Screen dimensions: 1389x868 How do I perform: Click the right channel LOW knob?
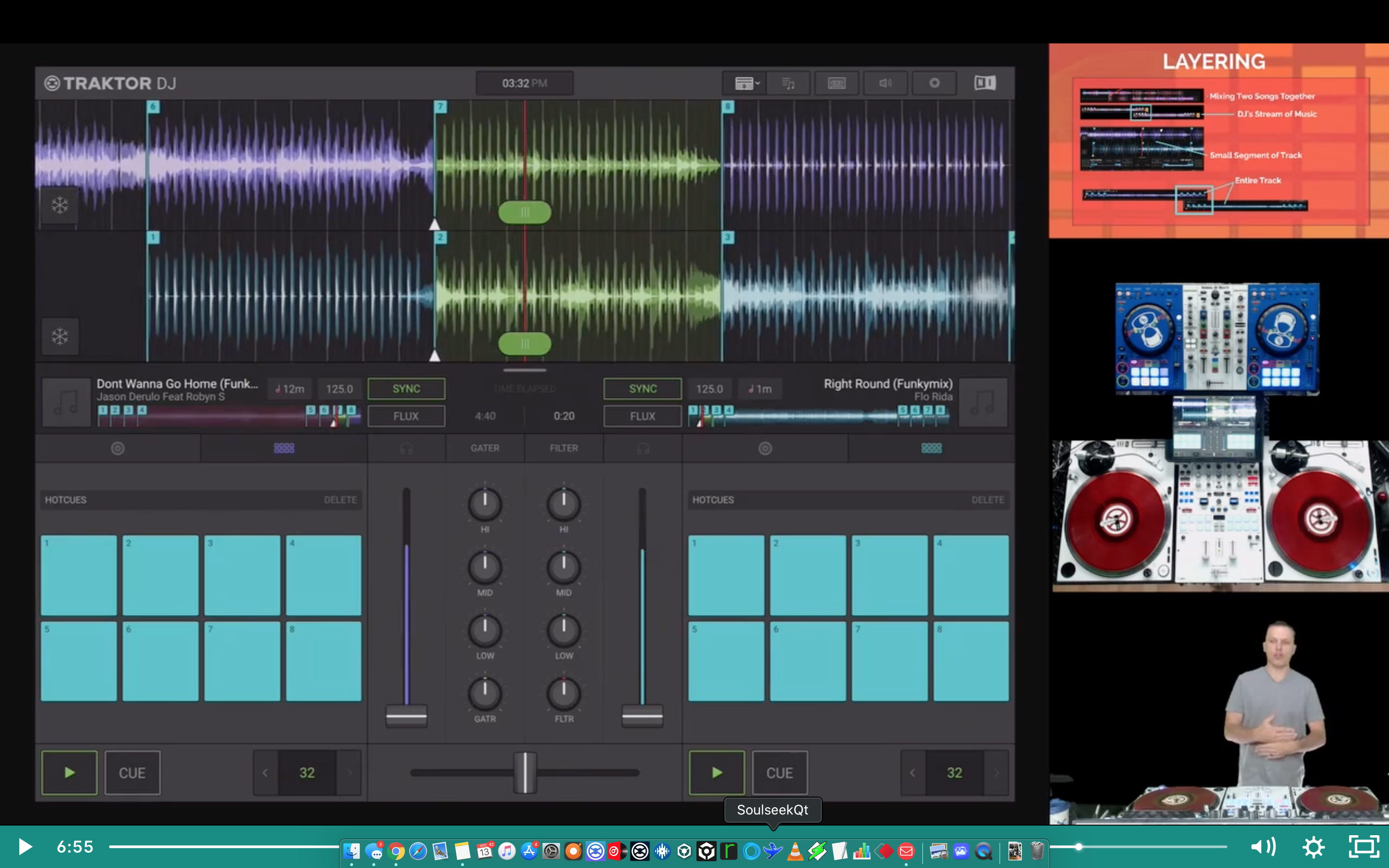pyautogui.click(x=564, y=630)
